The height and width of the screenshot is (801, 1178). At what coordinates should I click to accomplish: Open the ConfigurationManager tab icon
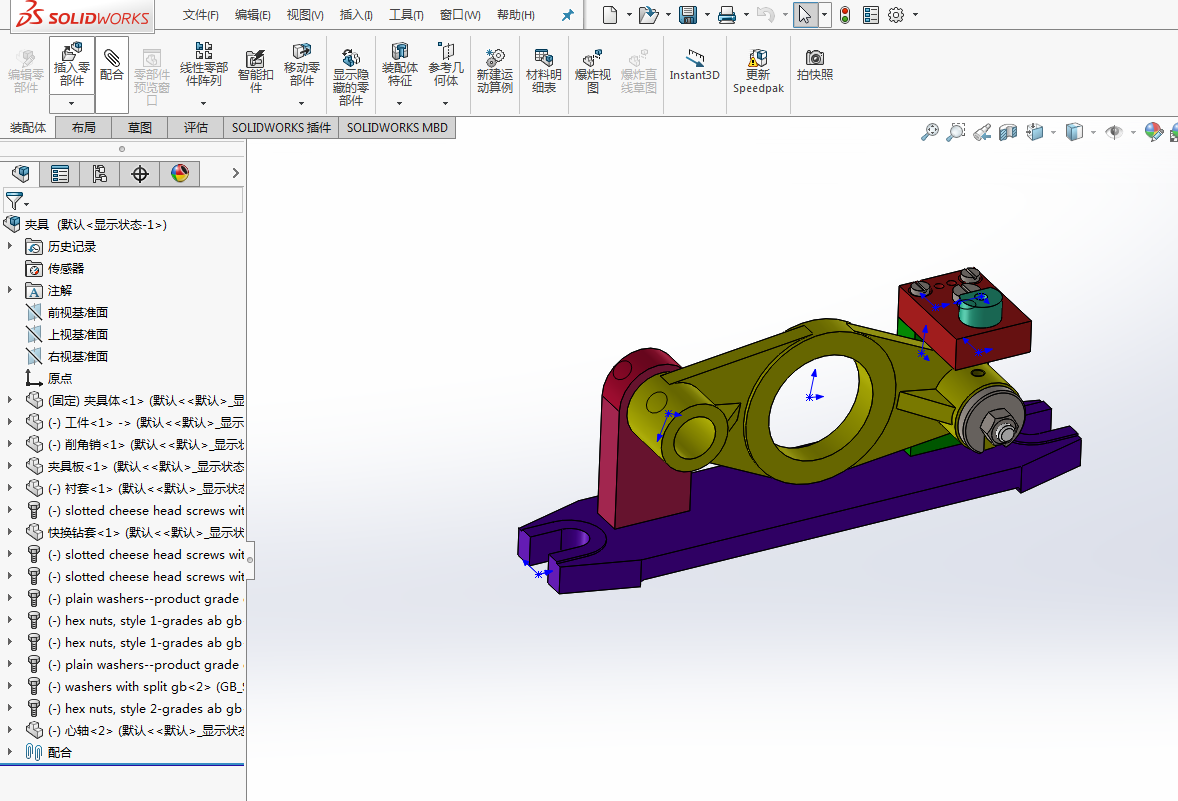(x=100, y=174)
